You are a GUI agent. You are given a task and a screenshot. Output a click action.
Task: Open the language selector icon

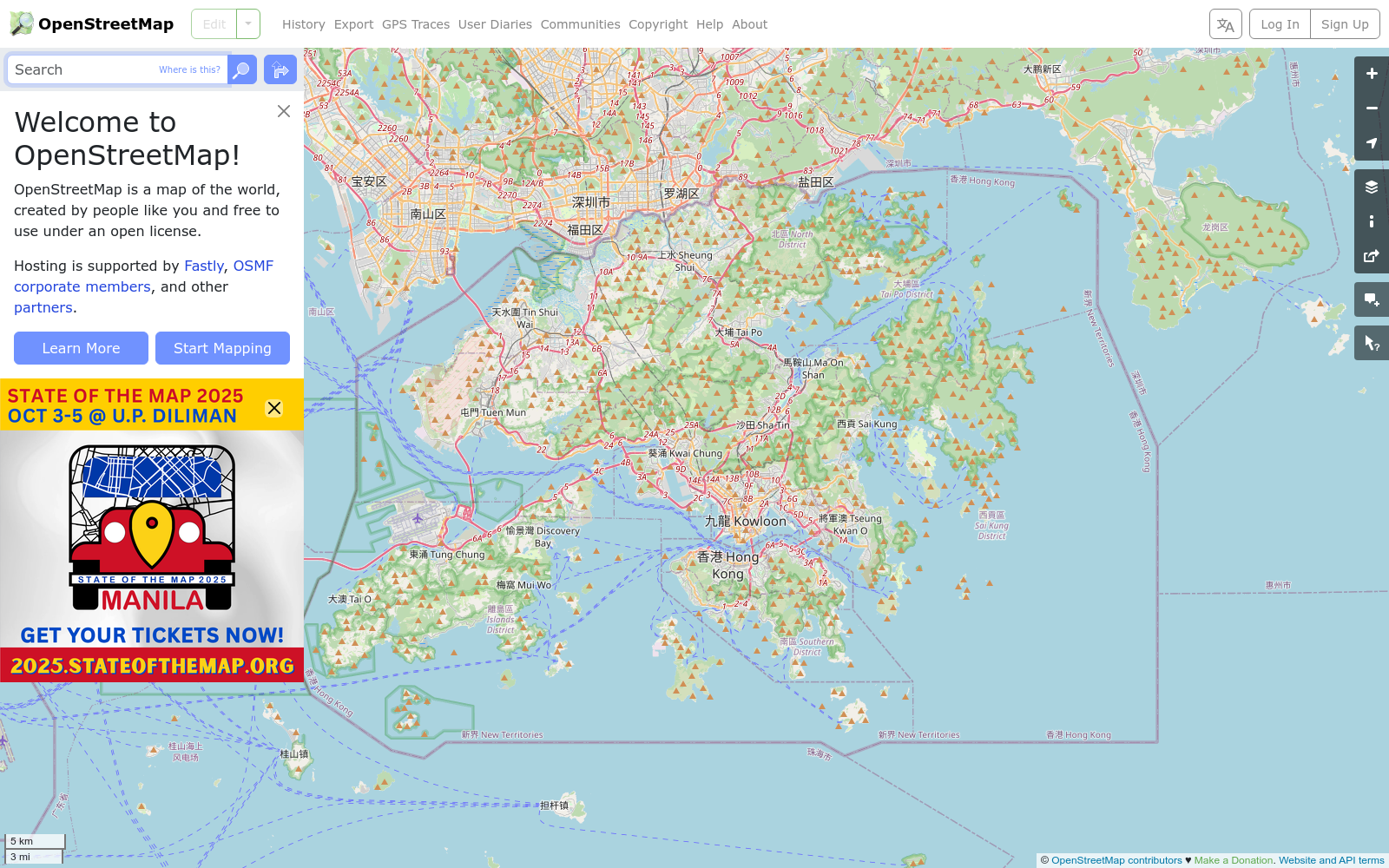(1226, 24)
